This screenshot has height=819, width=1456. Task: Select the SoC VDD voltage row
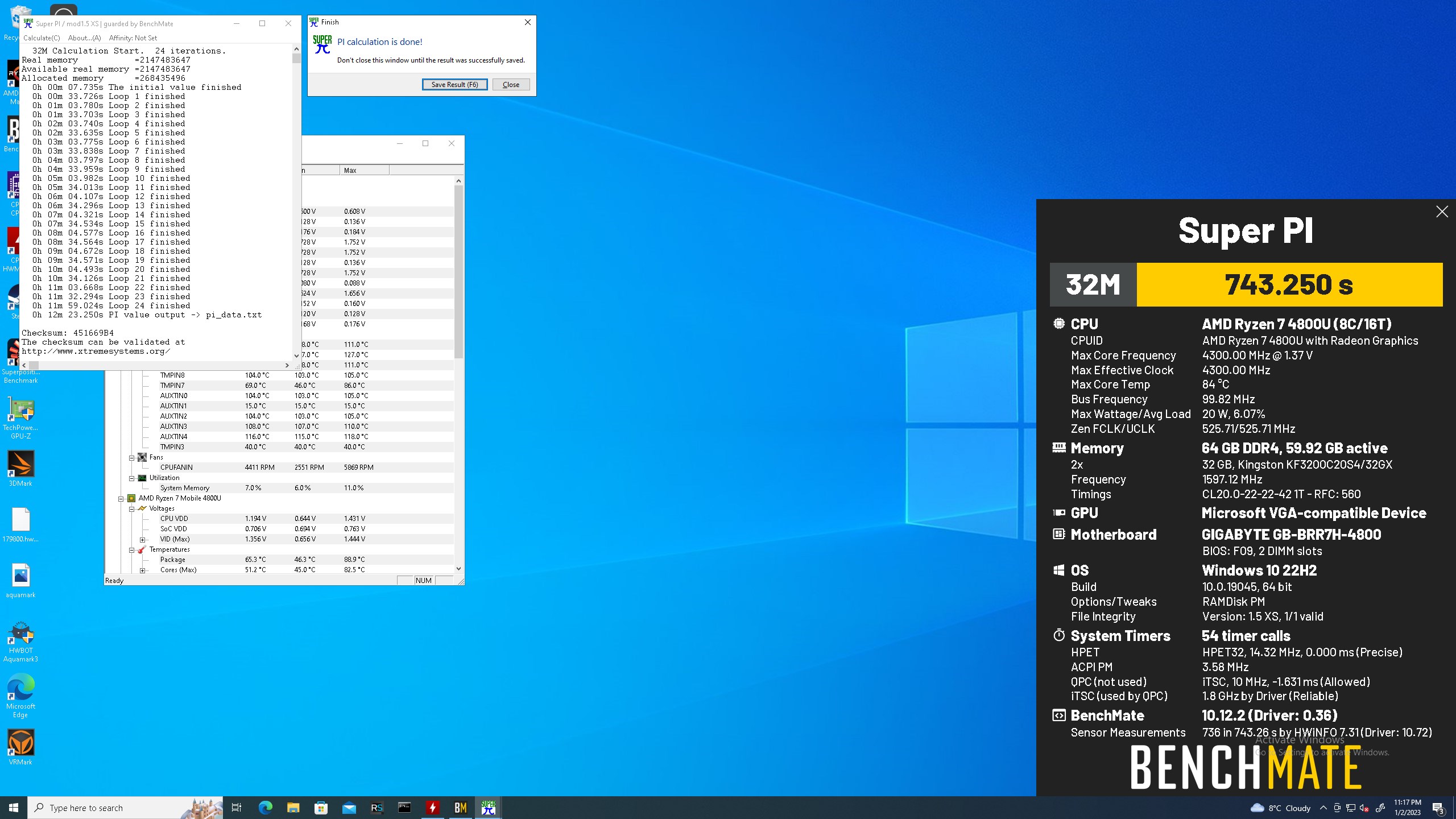tap(279, 529)
